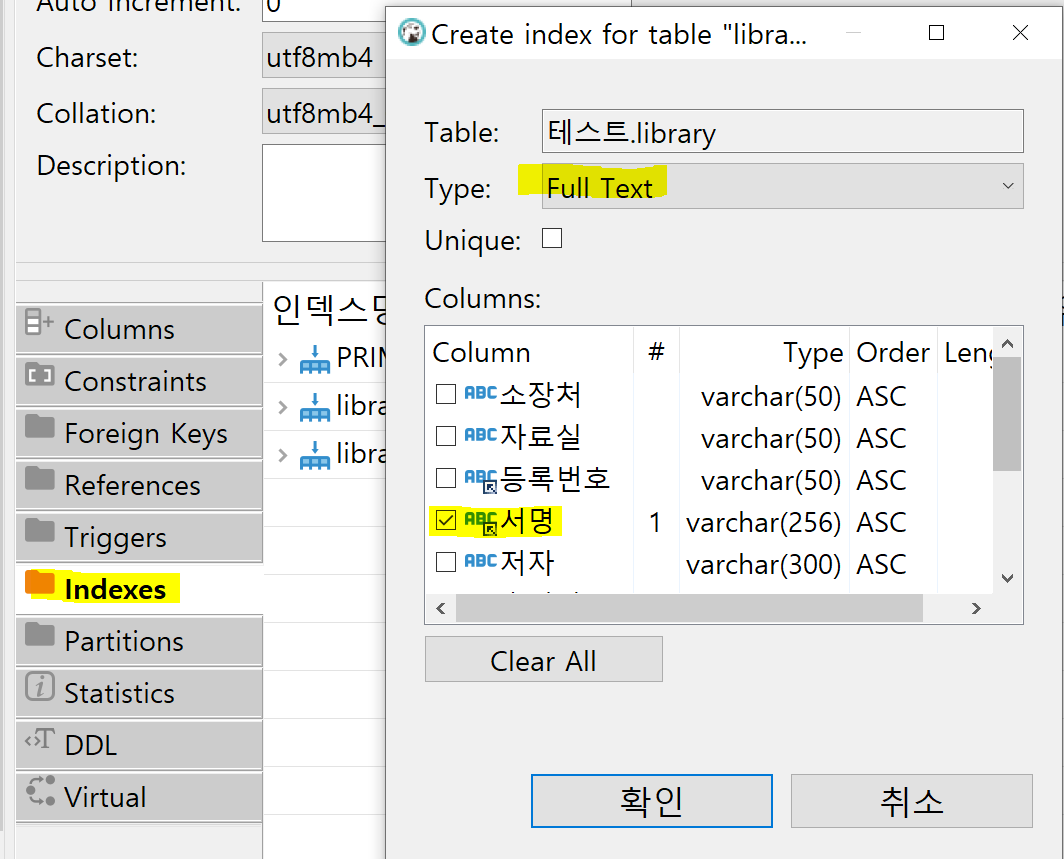
Task: Enable the Unique checkbox
Action: 552,238
